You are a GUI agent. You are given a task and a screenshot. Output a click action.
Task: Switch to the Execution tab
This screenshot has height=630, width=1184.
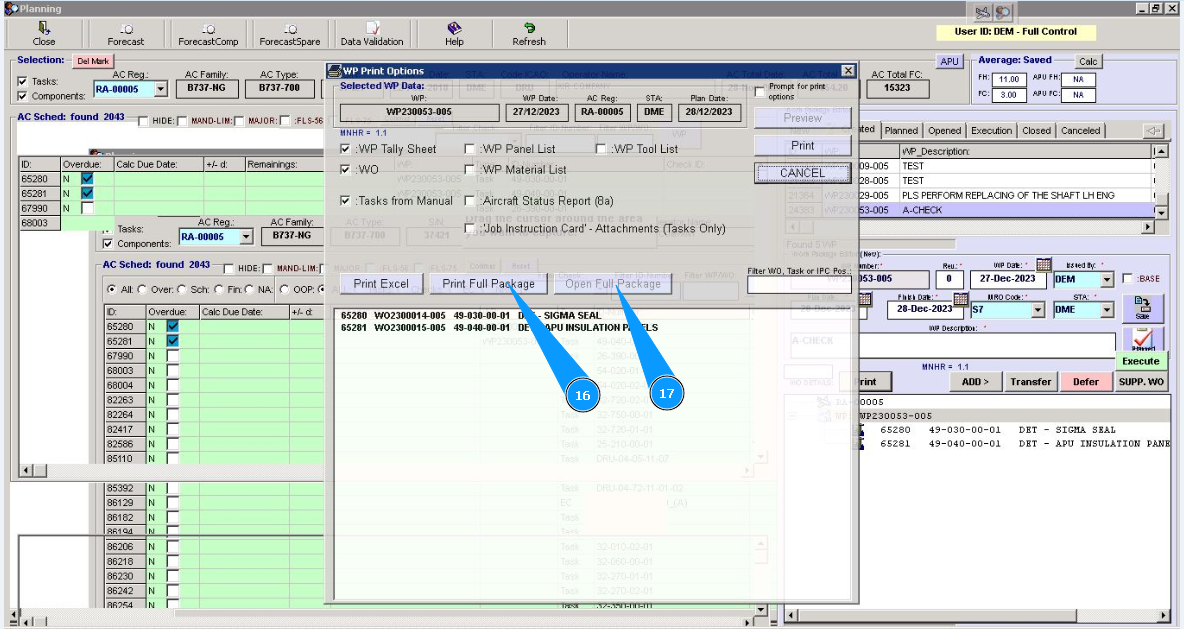[x=991, y=131]
